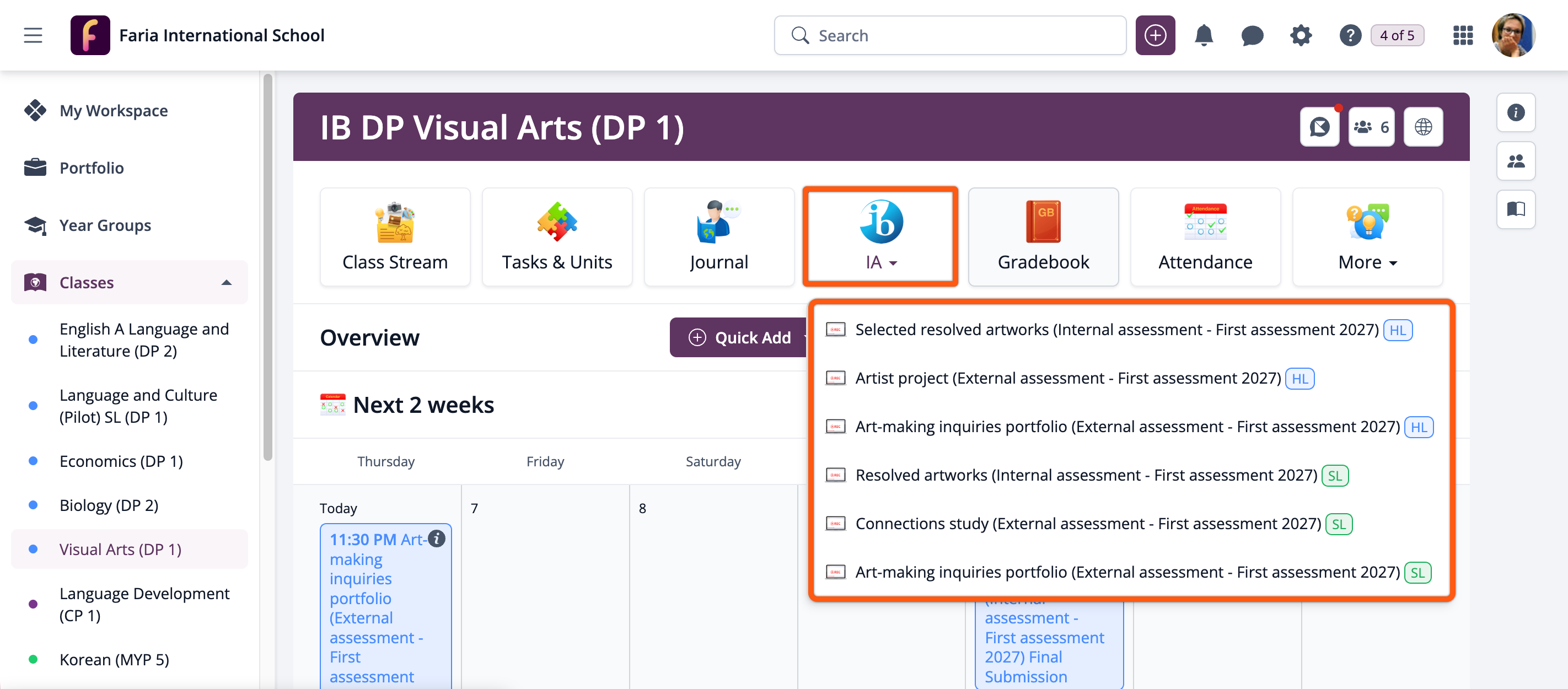Open the 6 members button
Image resolution: width=1568 pixels, height=689 pixels.
(1371, 127)
